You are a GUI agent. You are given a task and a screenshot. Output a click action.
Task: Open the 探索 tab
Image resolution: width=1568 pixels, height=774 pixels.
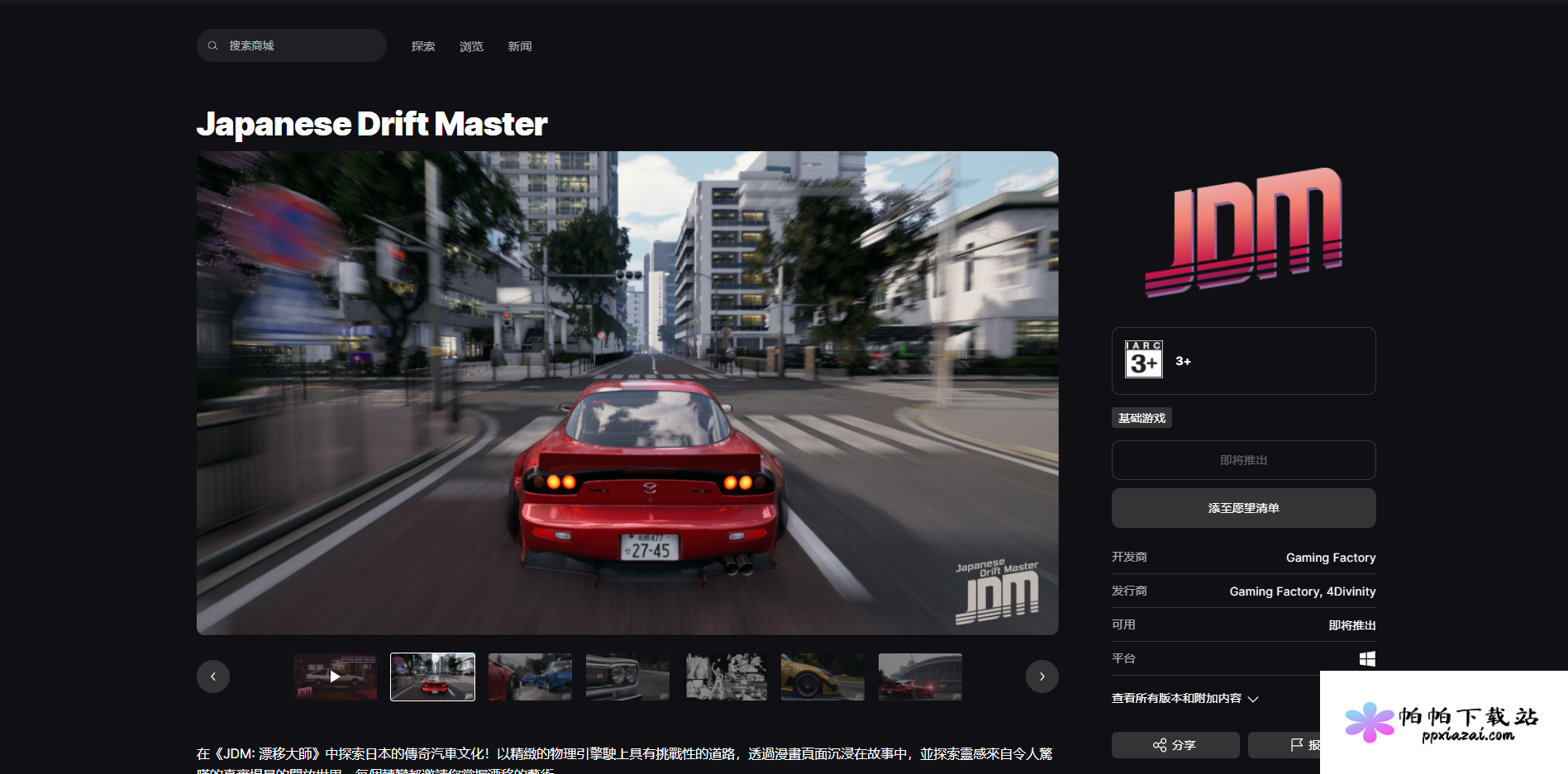coord(423,46)
